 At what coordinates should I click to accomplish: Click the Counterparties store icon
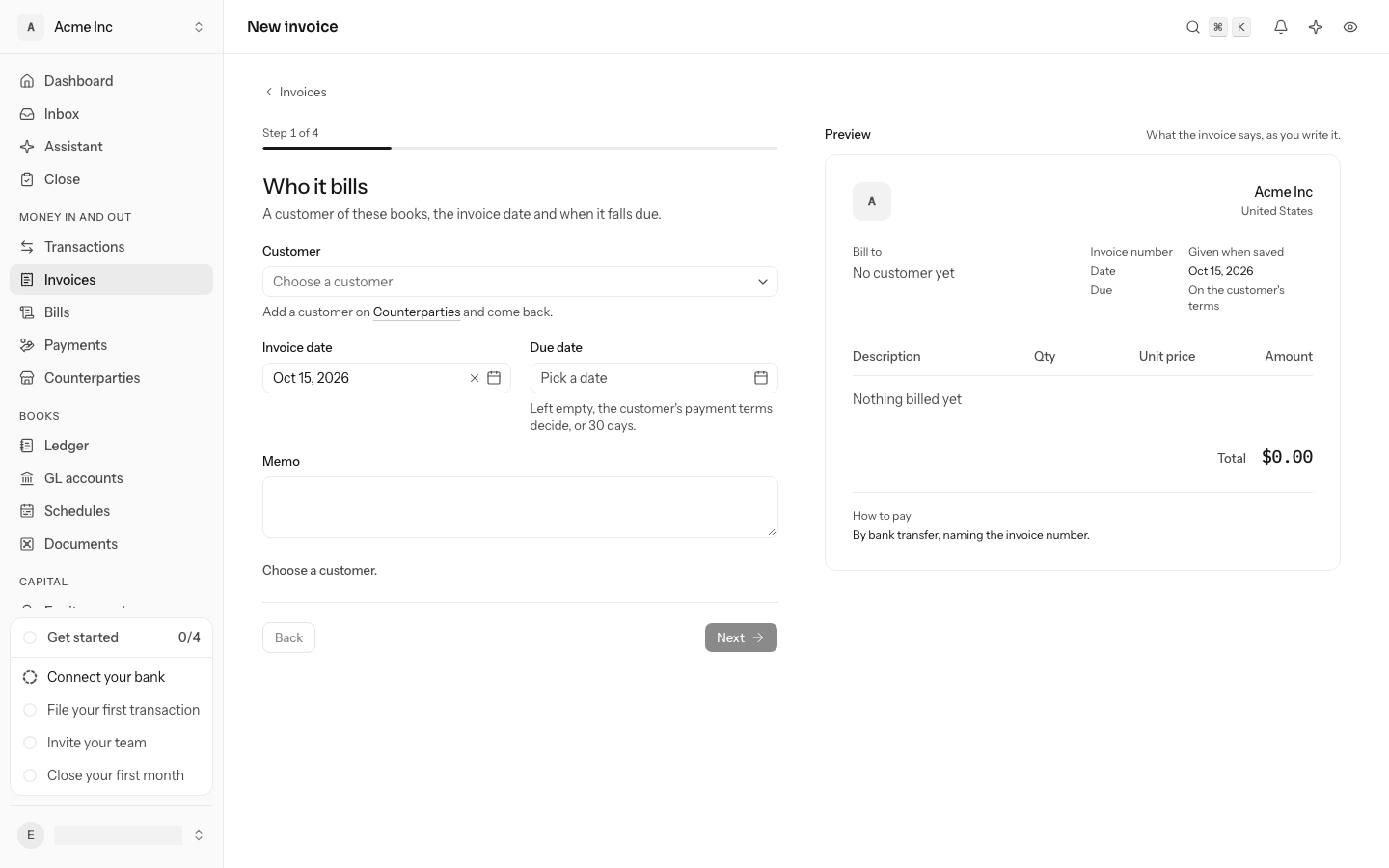27,378
